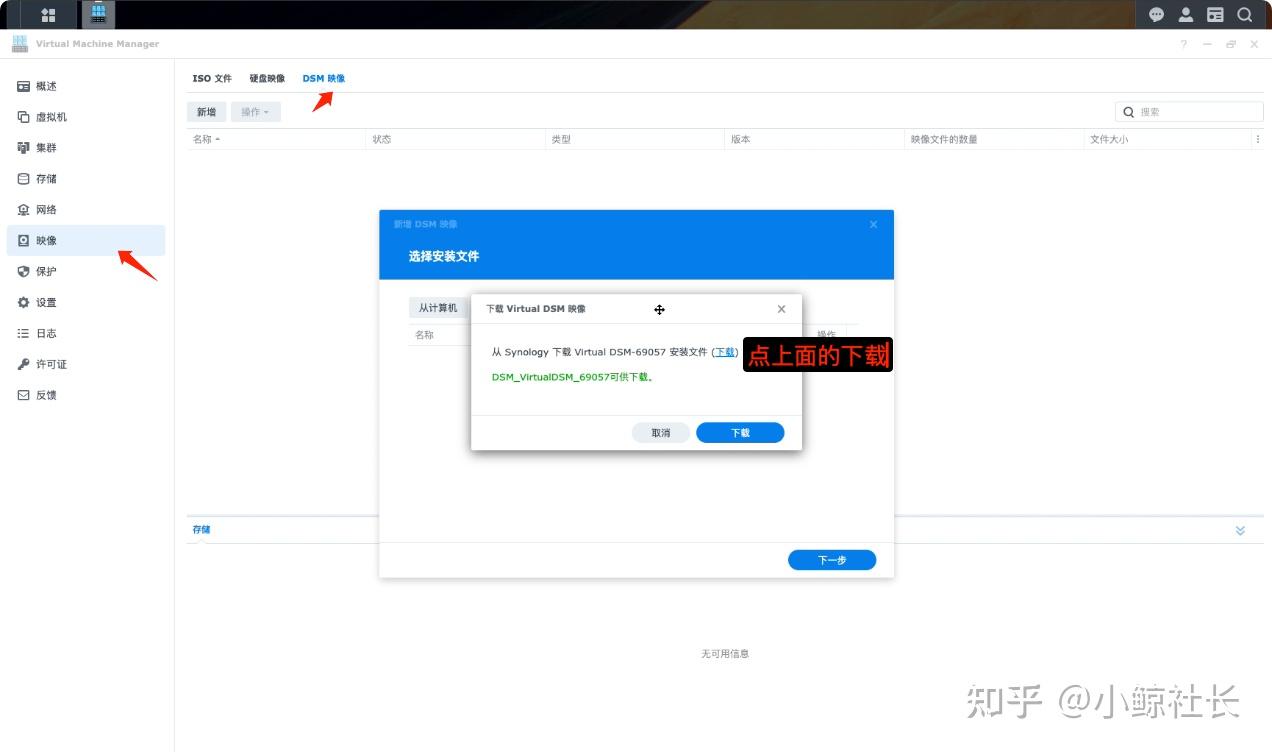The width and height of the screenshot is (1272, 752).
Task: Click the blue 下载 button in the dialog
Action: [739, 432]
